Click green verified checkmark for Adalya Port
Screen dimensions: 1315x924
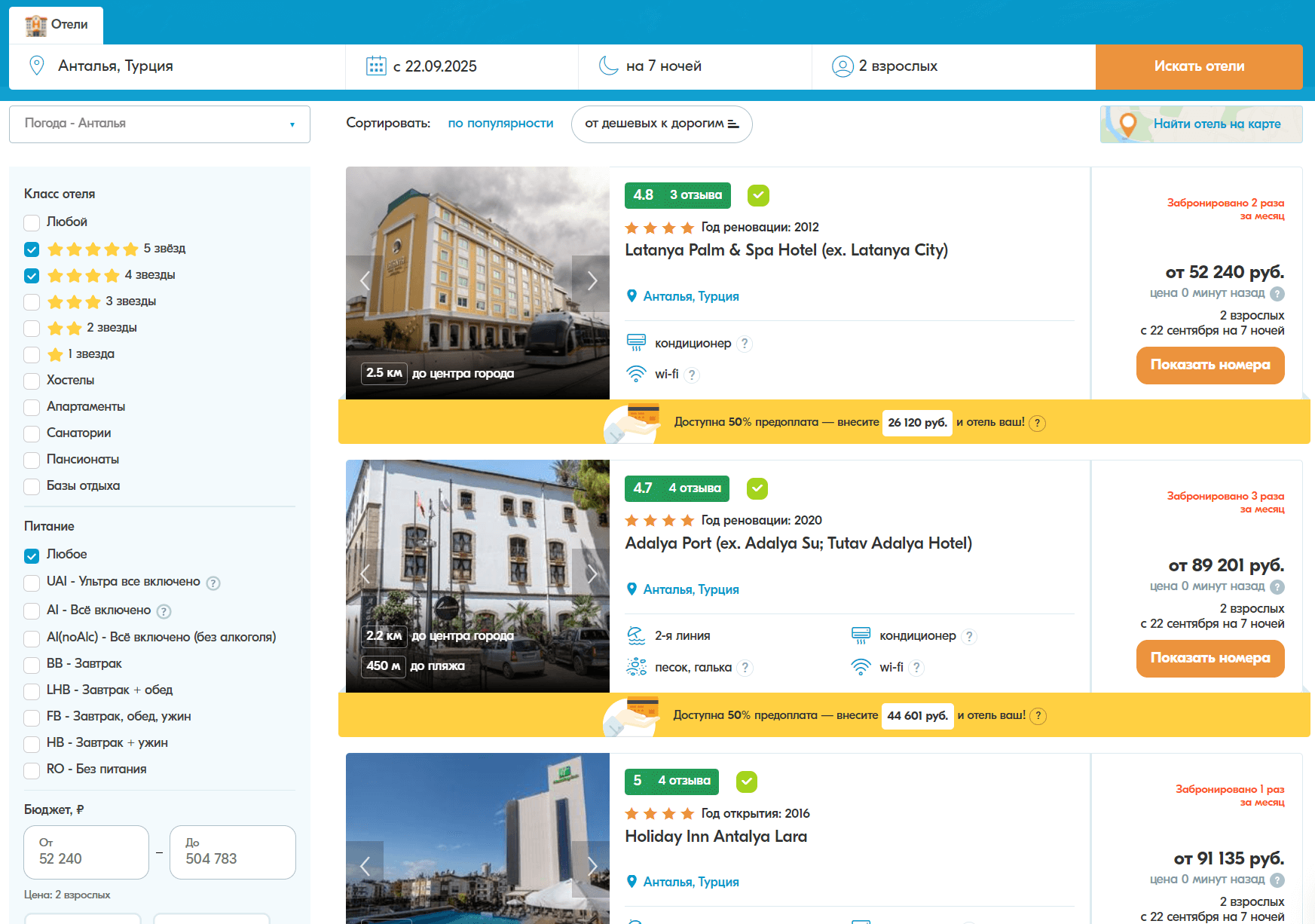[757, 488]
